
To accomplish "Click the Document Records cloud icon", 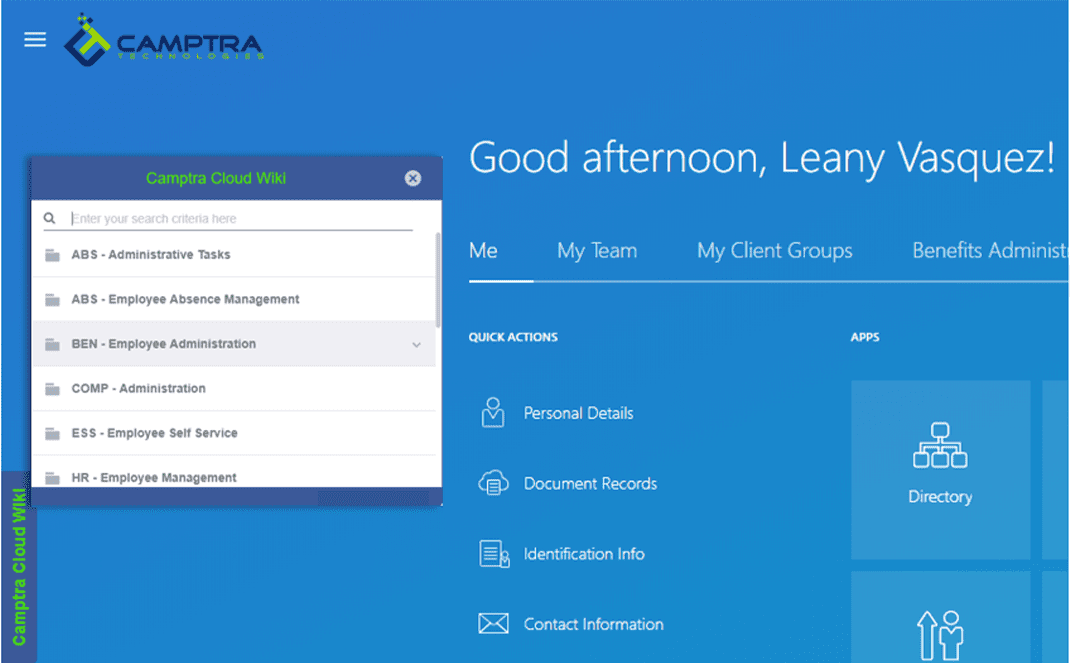I will (x=493, y=484).
